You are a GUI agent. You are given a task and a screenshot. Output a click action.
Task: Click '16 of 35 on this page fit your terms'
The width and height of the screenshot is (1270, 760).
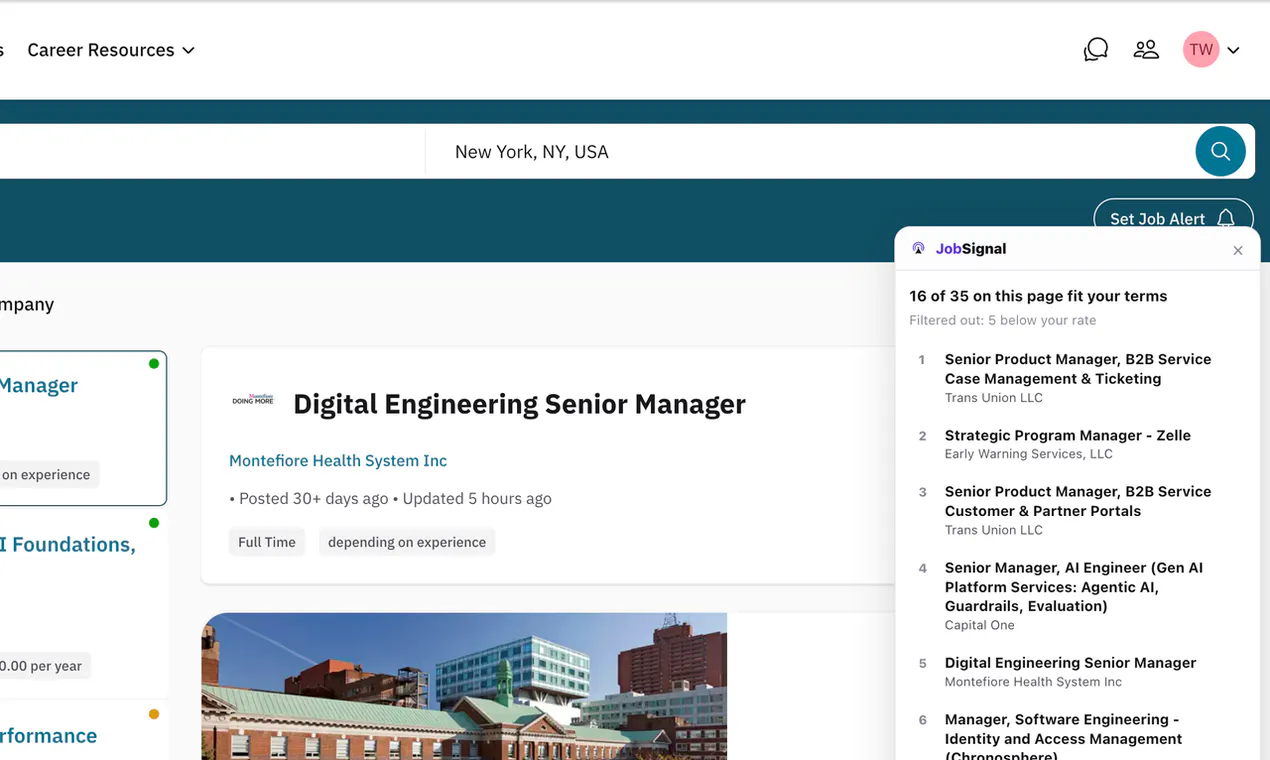tap(1038, 296)
